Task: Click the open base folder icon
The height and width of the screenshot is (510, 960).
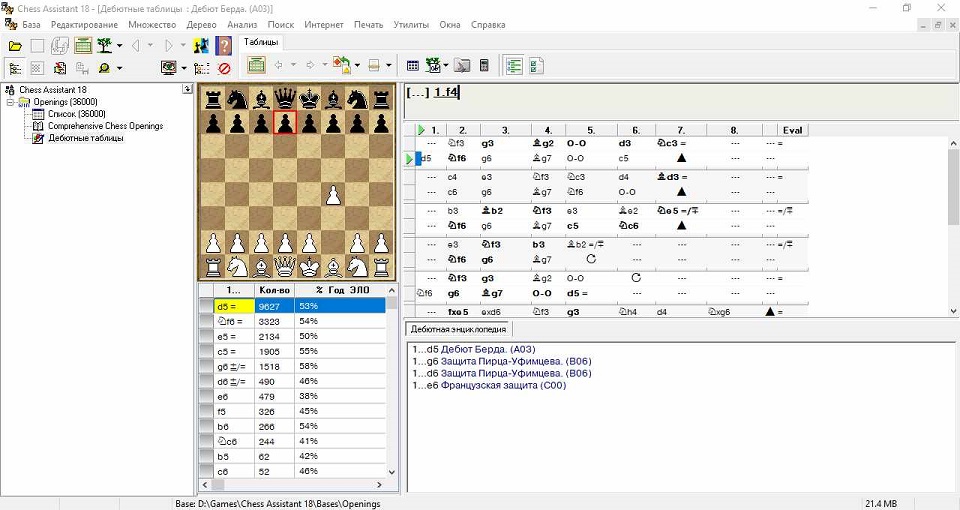Action: point(15,46)
